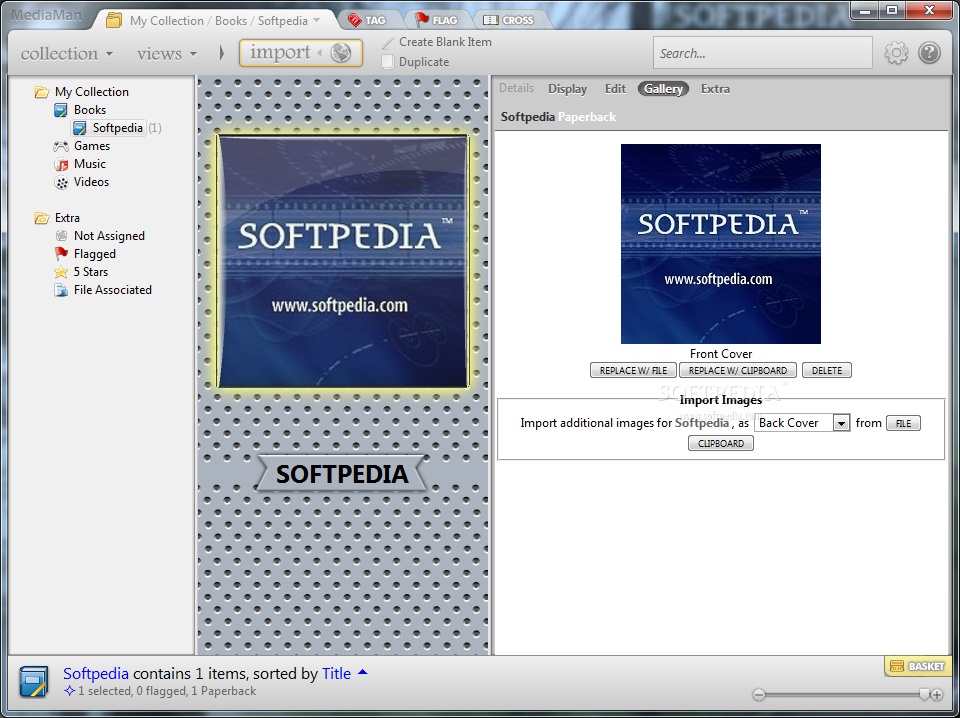The height and width of the screenshot is (718, 960).
Task: Click REPLACE W/ CLIPBOARD button
Action: [738, 370]
